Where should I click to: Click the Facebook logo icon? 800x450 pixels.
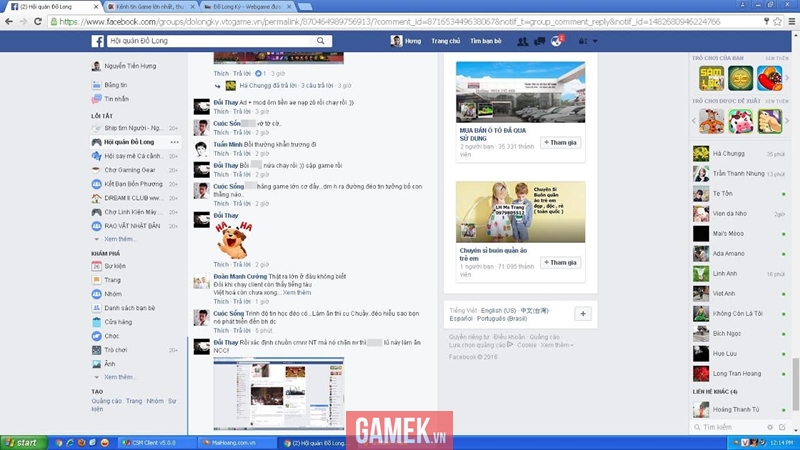coord(97,41)
